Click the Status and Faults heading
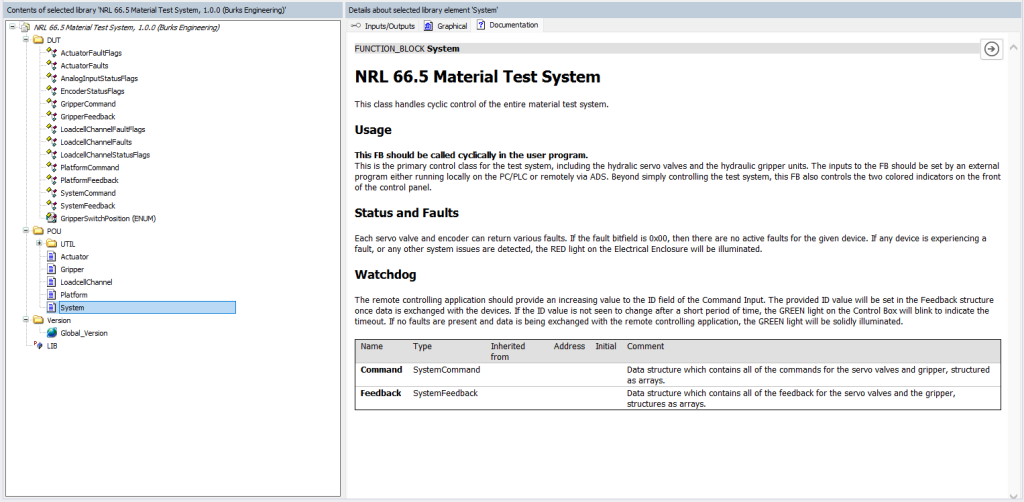This screenshot has width=1024, height=502. (407, 213)
